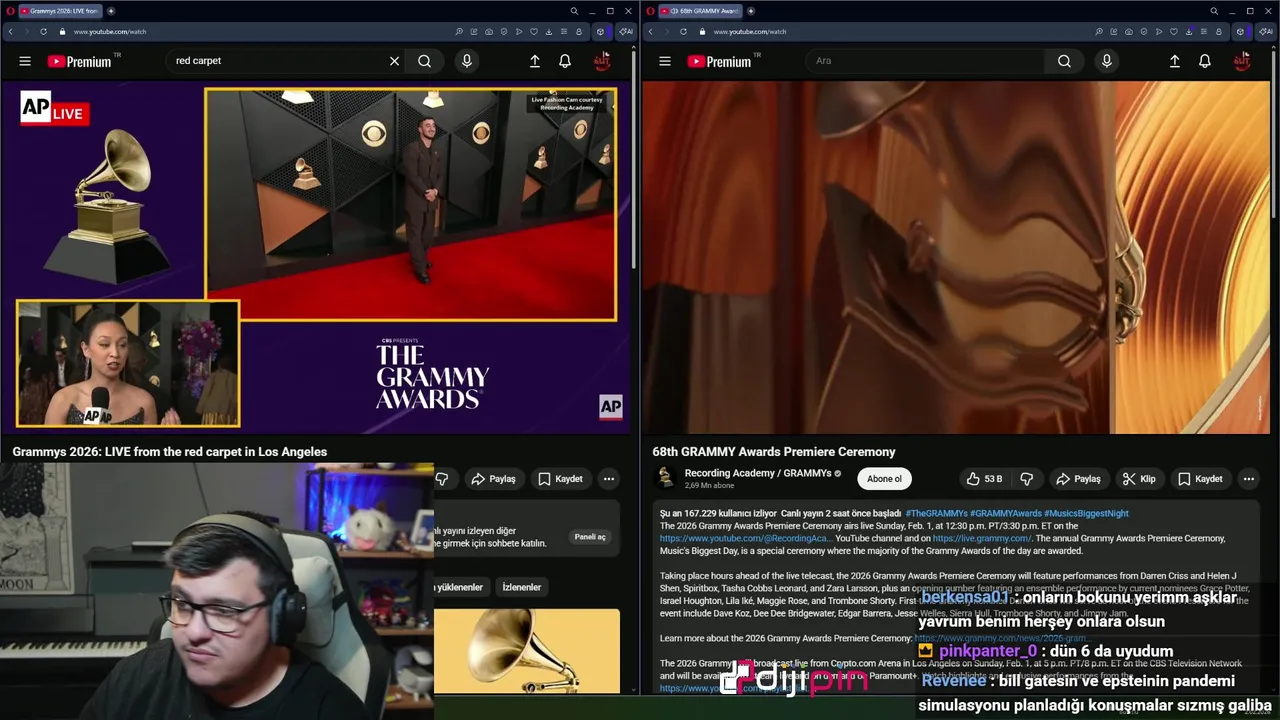Open a new tab in left browser window
This screenshot has width=1280, height=720.
pyautogui.click(x=111, y=11)
